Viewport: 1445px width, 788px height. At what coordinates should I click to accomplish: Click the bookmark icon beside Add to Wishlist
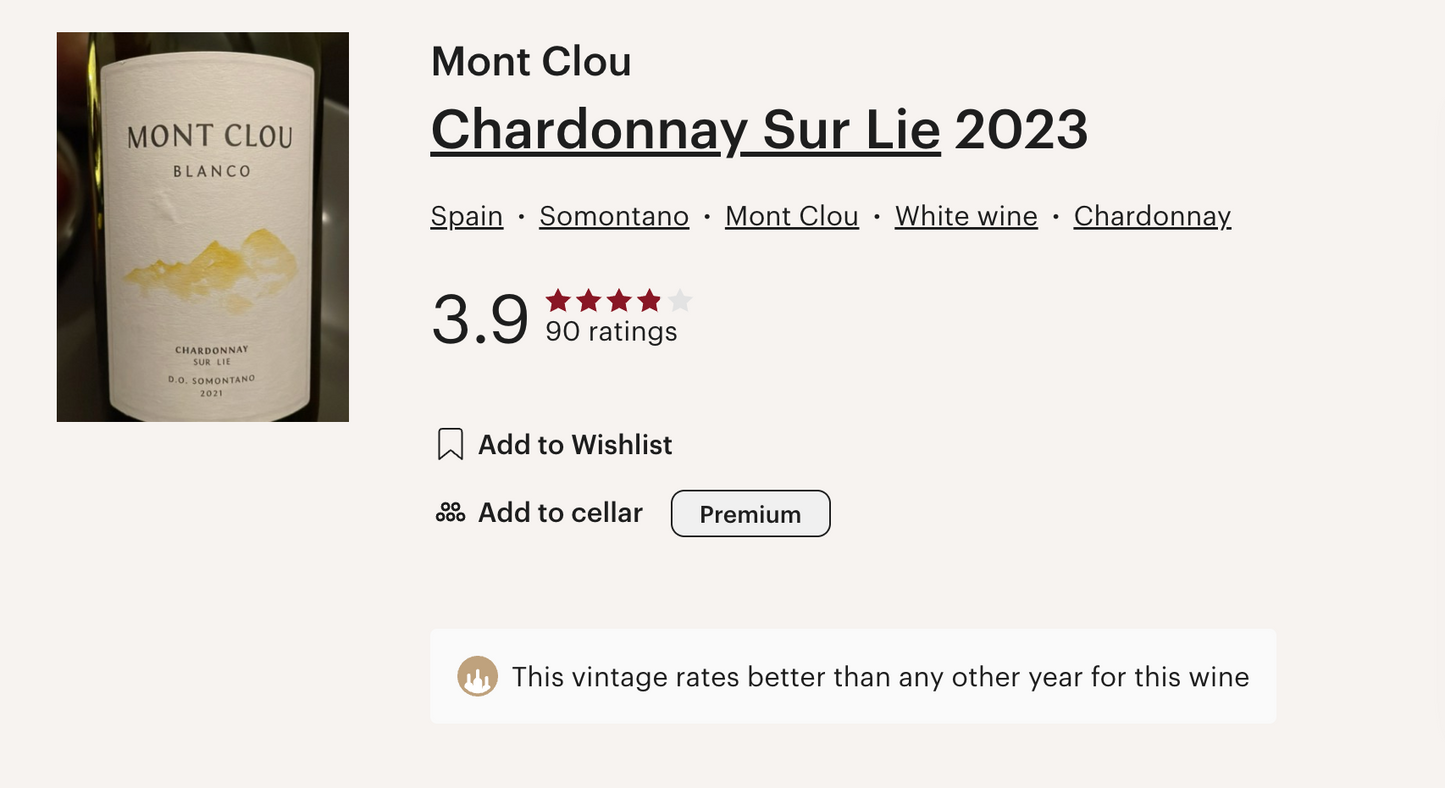tap(450, 444)
